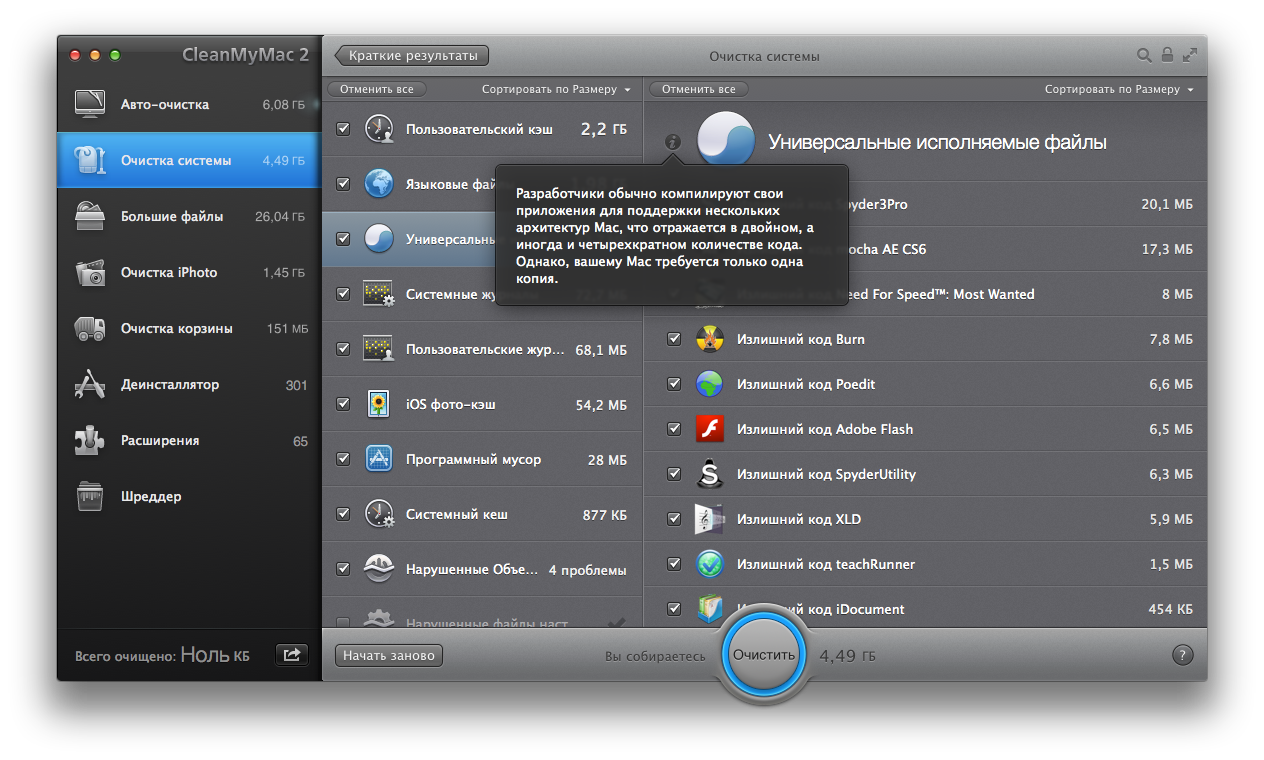The width and height of the screenshot is (1264, 760).
Task: Uncheck Языковые файлы checkbox
Action: pos(343,184)
